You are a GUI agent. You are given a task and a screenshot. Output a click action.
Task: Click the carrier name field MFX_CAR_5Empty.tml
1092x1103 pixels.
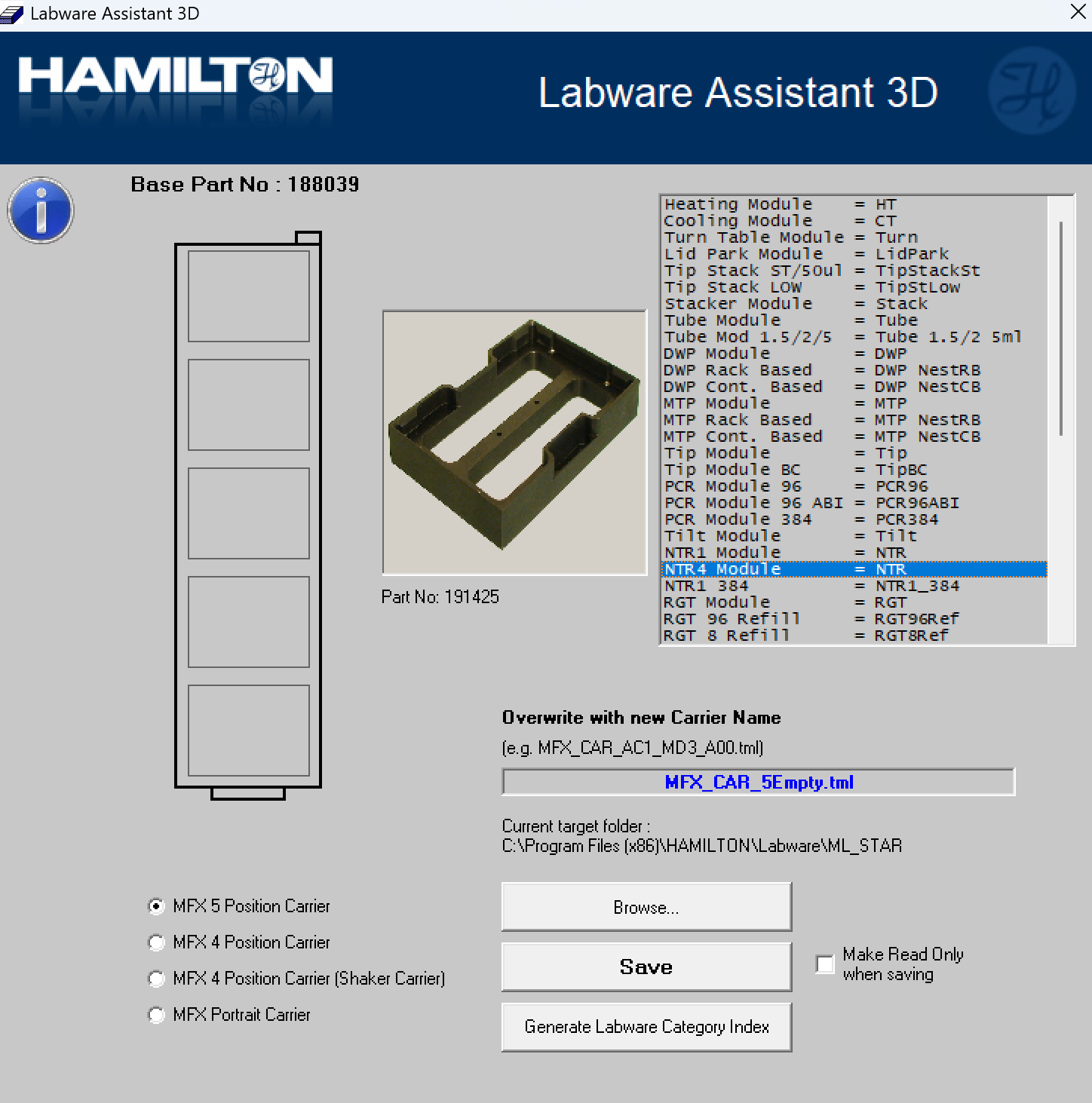(759, 782)
